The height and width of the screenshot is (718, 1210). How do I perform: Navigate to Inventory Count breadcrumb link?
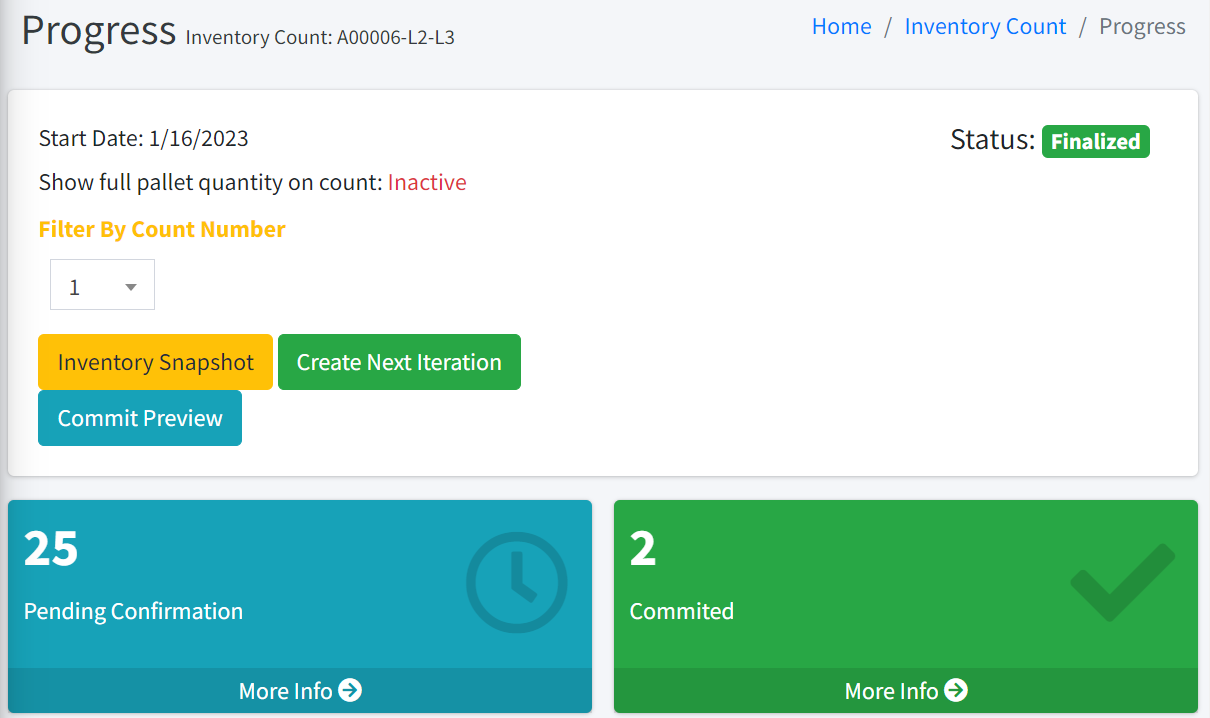click(x=985, y=27)
